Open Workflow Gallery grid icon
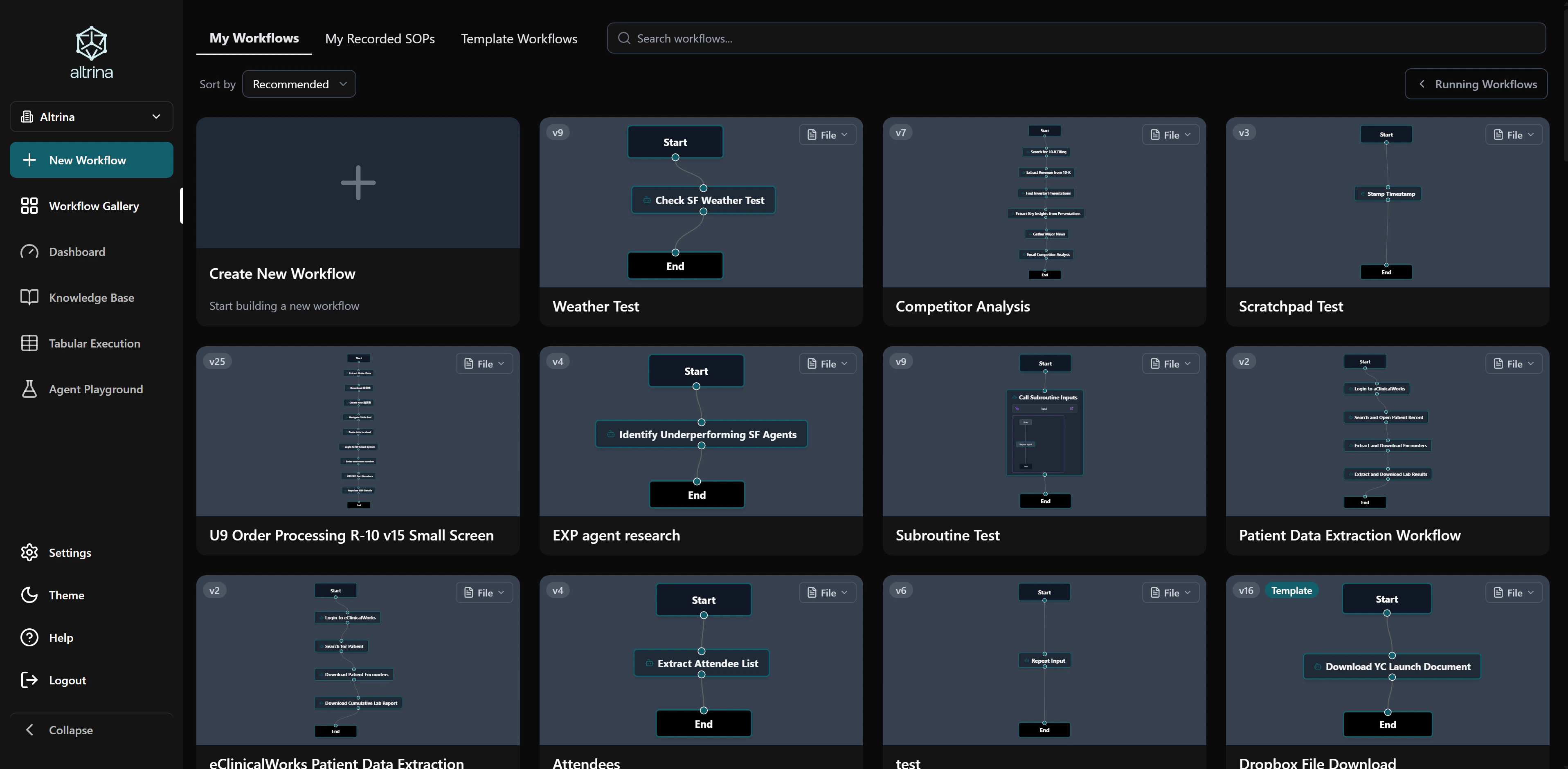 [x=29, y=206]
